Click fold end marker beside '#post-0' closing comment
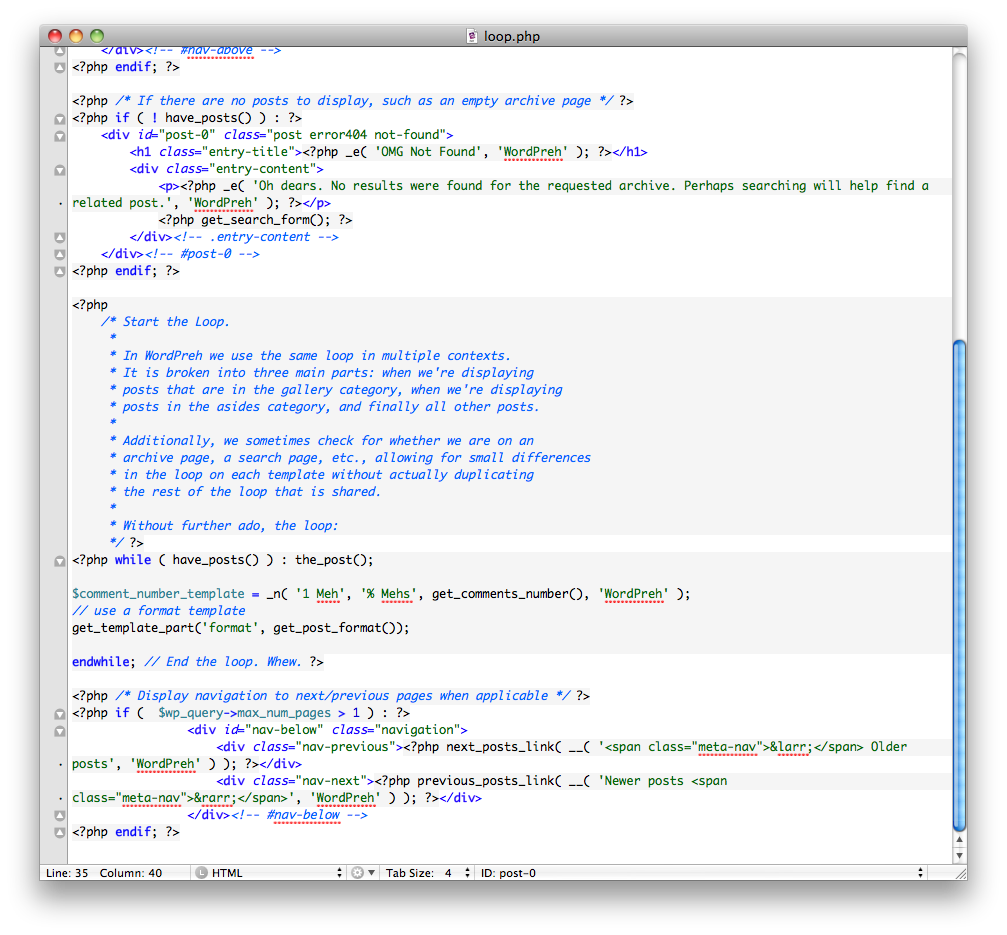 (59, 254)
